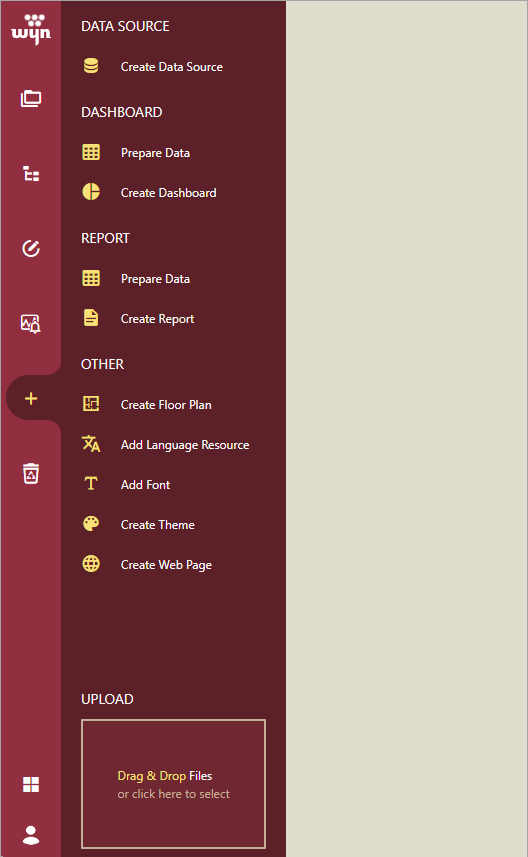Choose Create Theme
The height and width of the screenshot is (857, 528).
point(157,525)
